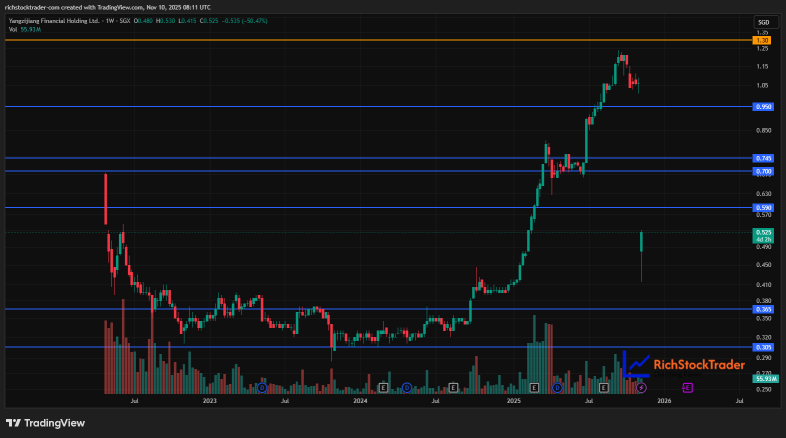This screenshot has height=438, width=786.
Task: Click the dividend D marker before Jul 2024
Action: (407, 387)
